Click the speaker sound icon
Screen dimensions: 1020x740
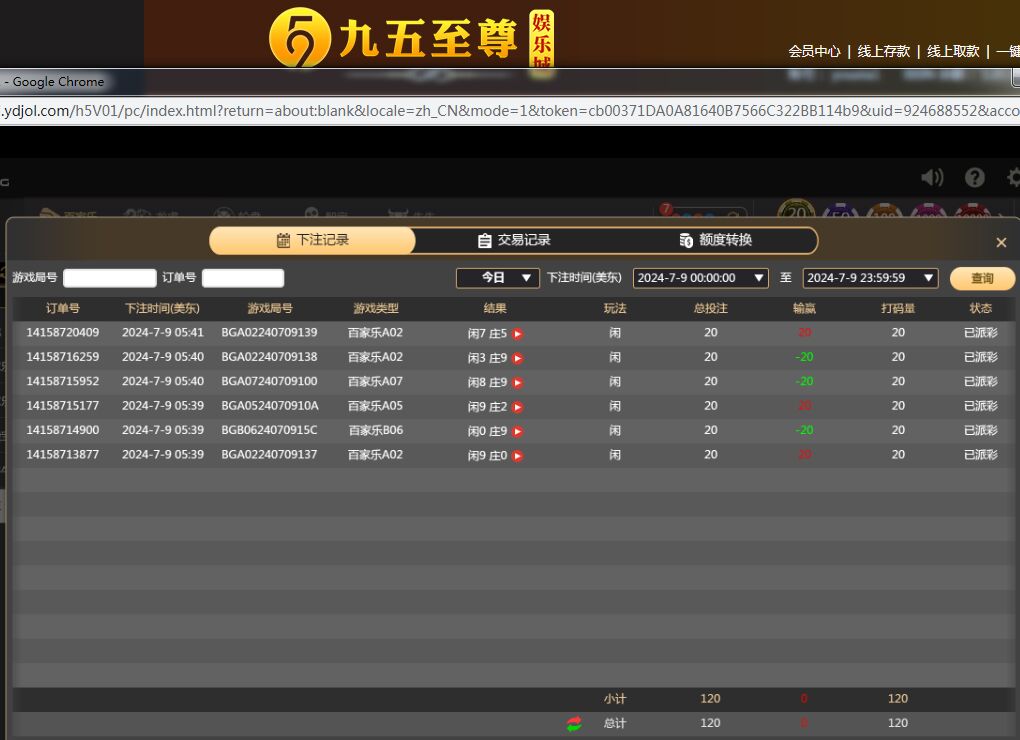932,177
